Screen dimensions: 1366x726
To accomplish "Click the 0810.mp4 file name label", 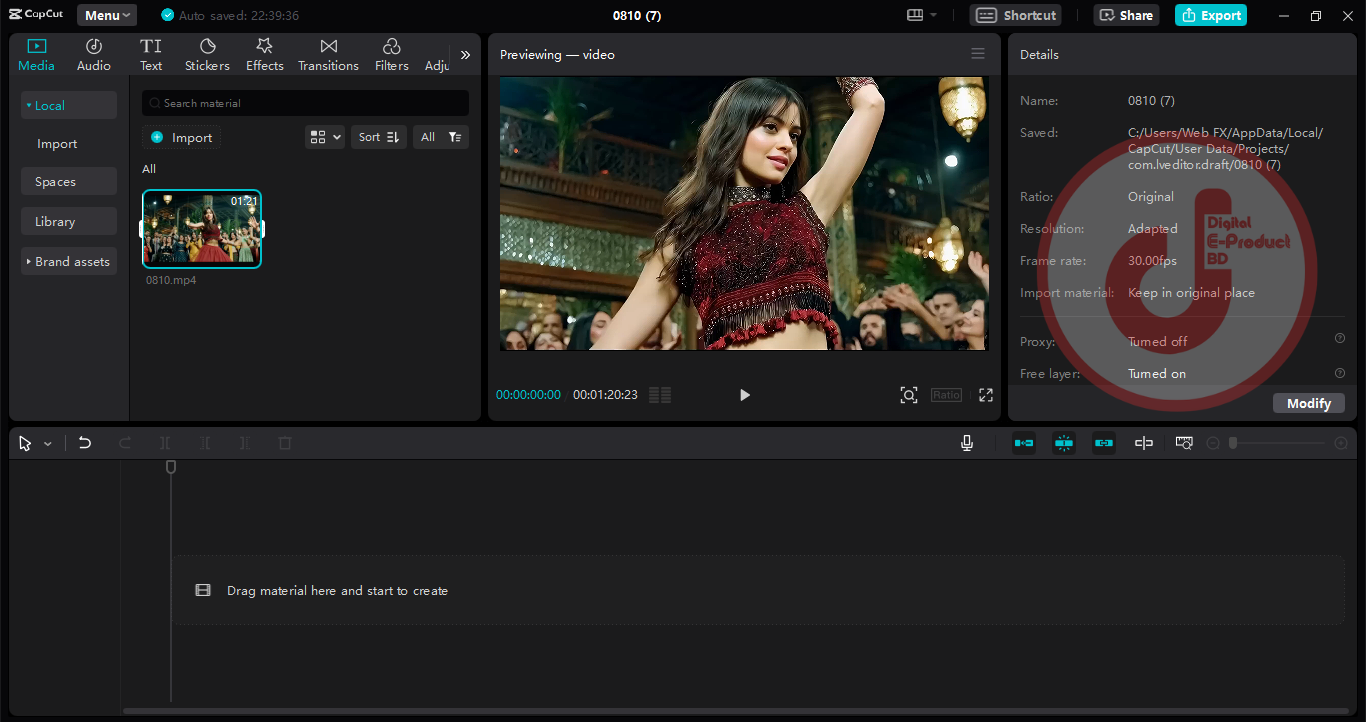I will [171, 280].
